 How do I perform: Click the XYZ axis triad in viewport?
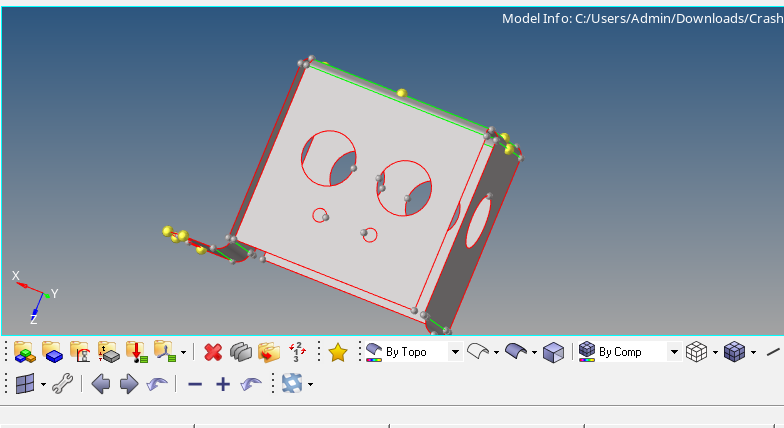35,298
